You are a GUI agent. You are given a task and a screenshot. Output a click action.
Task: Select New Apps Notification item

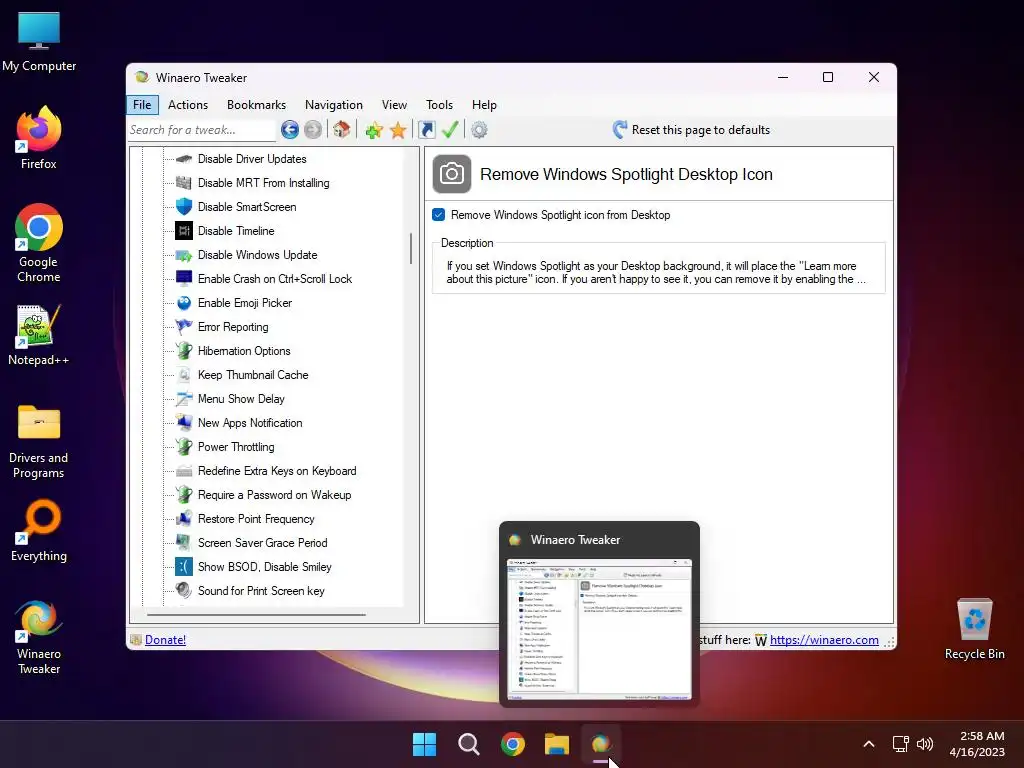point(249,423)
